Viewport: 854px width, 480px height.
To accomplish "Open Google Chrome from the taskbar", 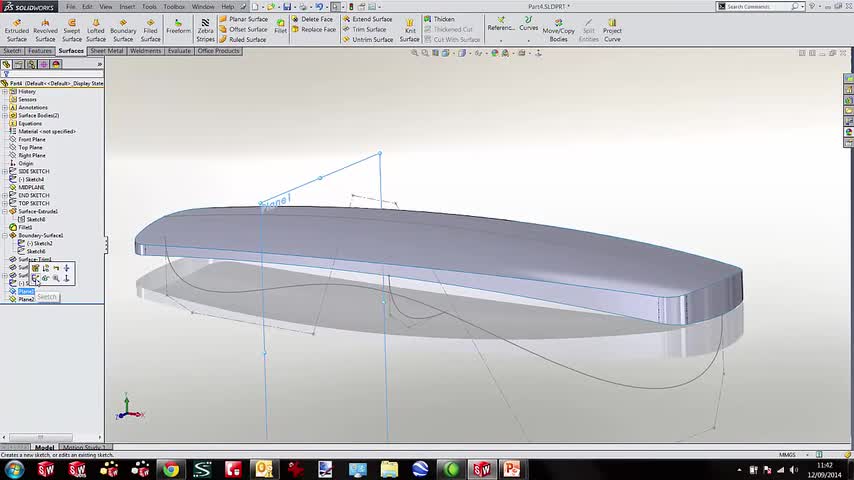I will tap(170, 469).
